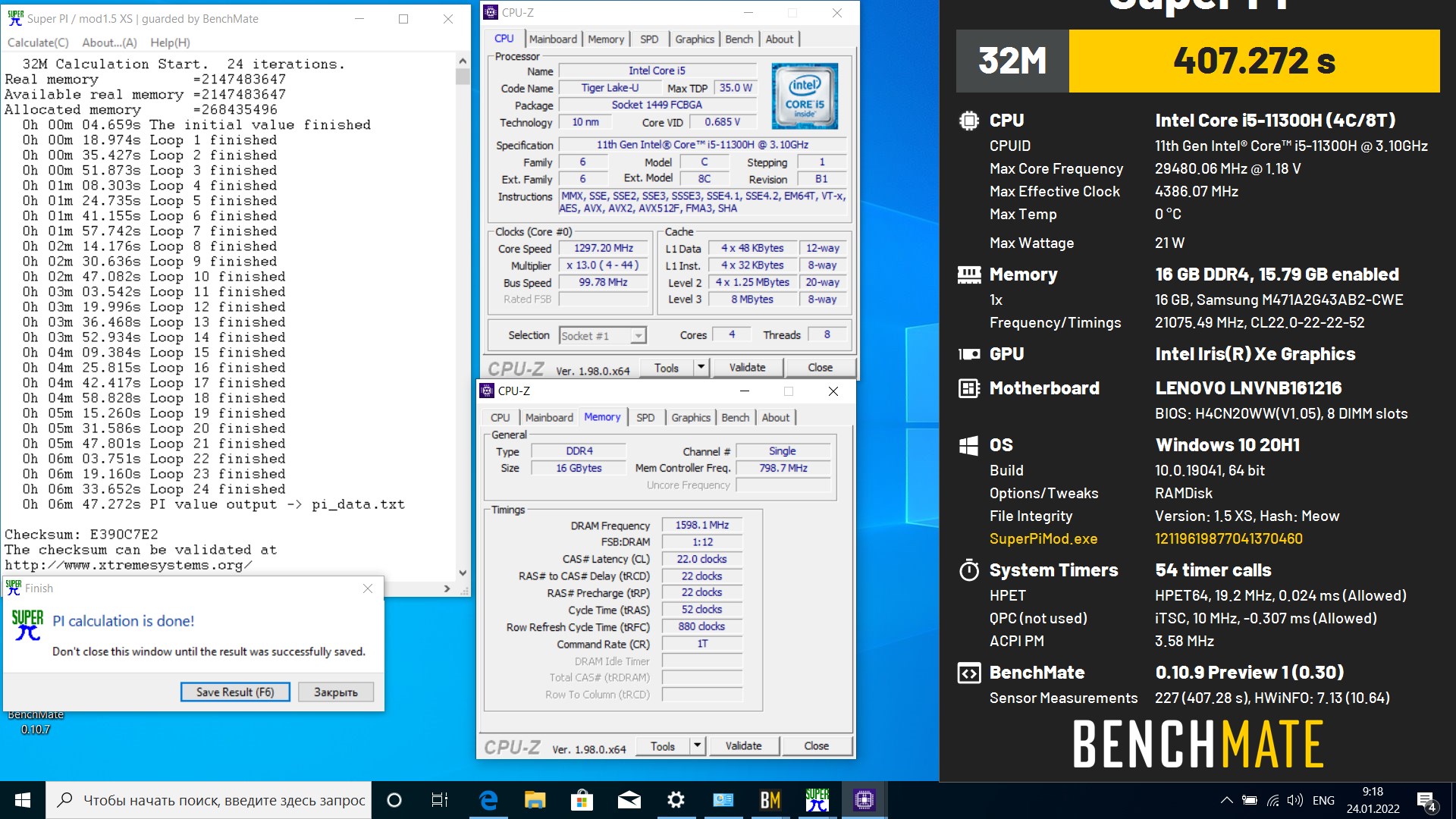1456x819 pixels.
Task: Click Checksum: E390C7E2 text in Super PI
Action: [x=81, y=535]
